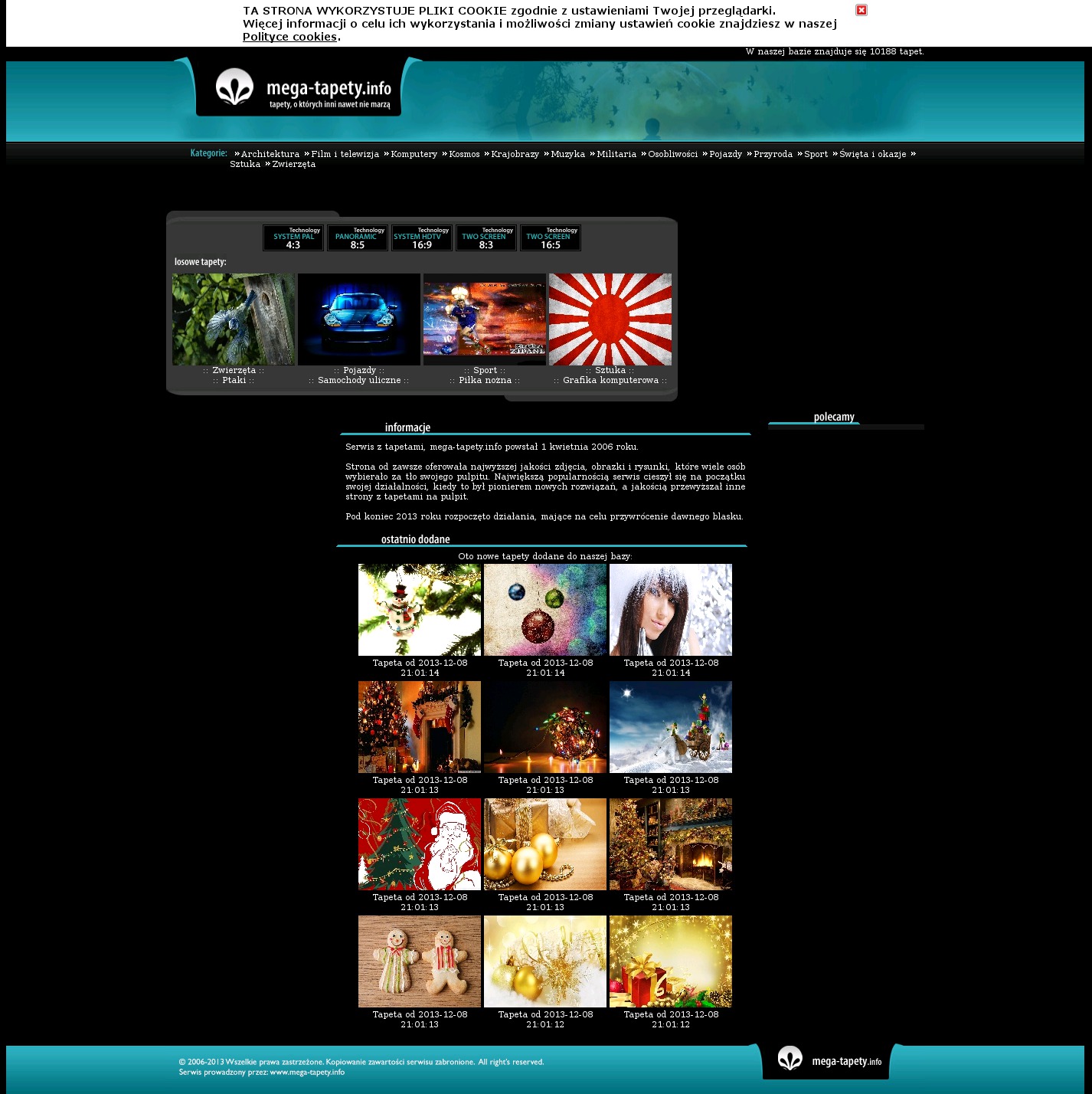Select the Two Screen 16:5 format icon

[x=551, y=238]
